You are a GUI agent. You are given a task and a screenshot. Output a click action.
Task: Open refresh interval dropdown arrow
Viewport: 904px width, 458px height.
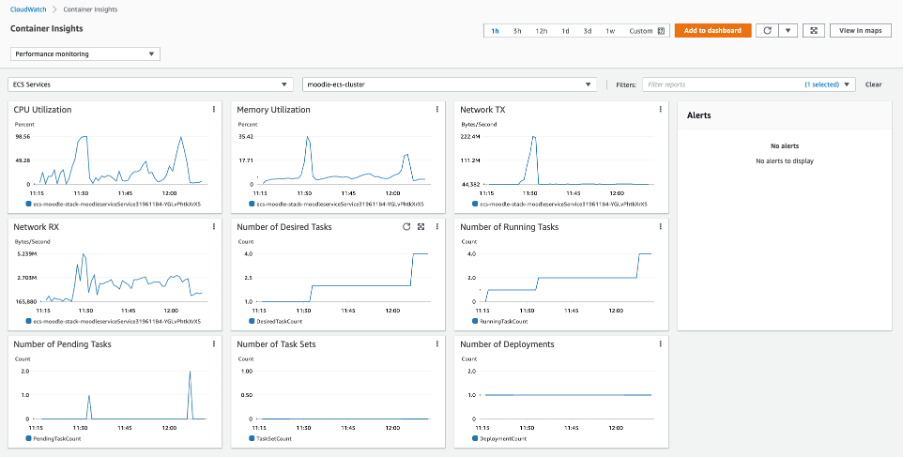[789, 31]
